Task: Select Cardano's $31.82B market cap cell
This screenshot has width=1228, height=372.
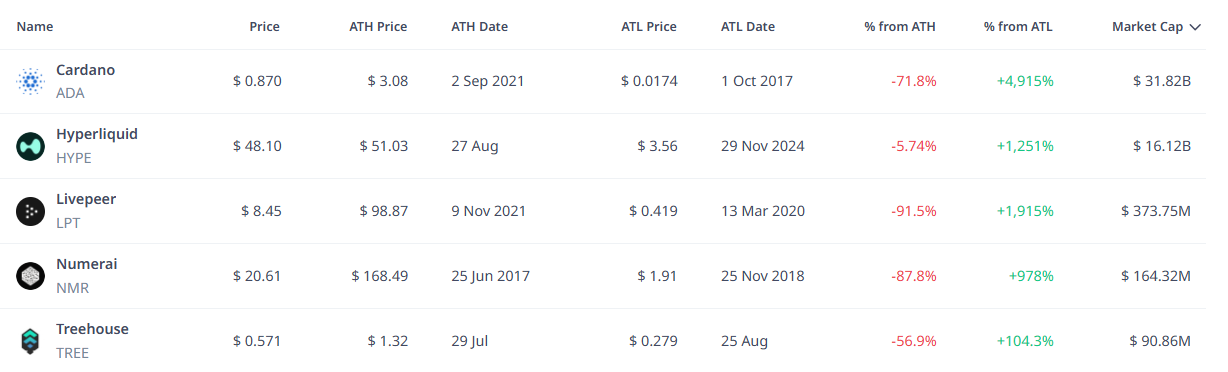Action: tap(1161, 81)
